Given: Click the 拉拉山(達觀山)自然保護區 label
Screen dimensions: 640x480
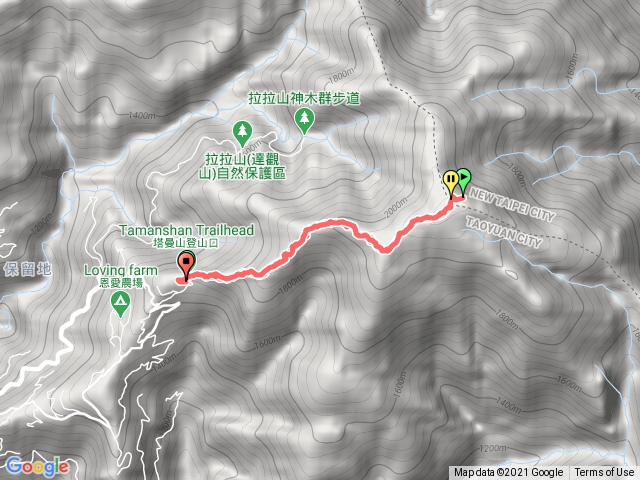Looking at the screenshot, I should coord(242,166).
